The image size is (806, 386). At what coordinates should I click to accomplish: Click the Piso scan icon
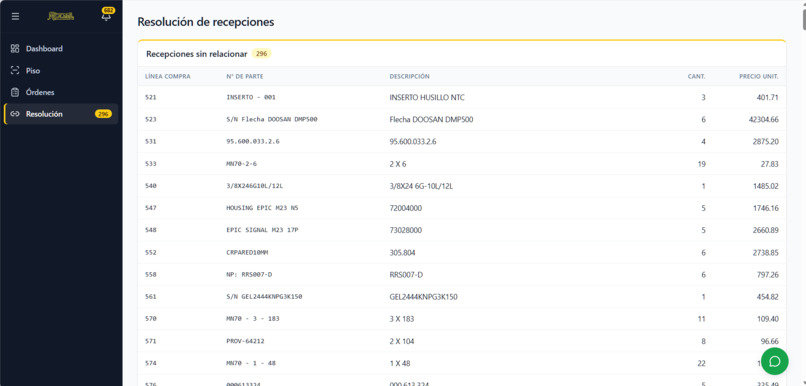(15, 70)
